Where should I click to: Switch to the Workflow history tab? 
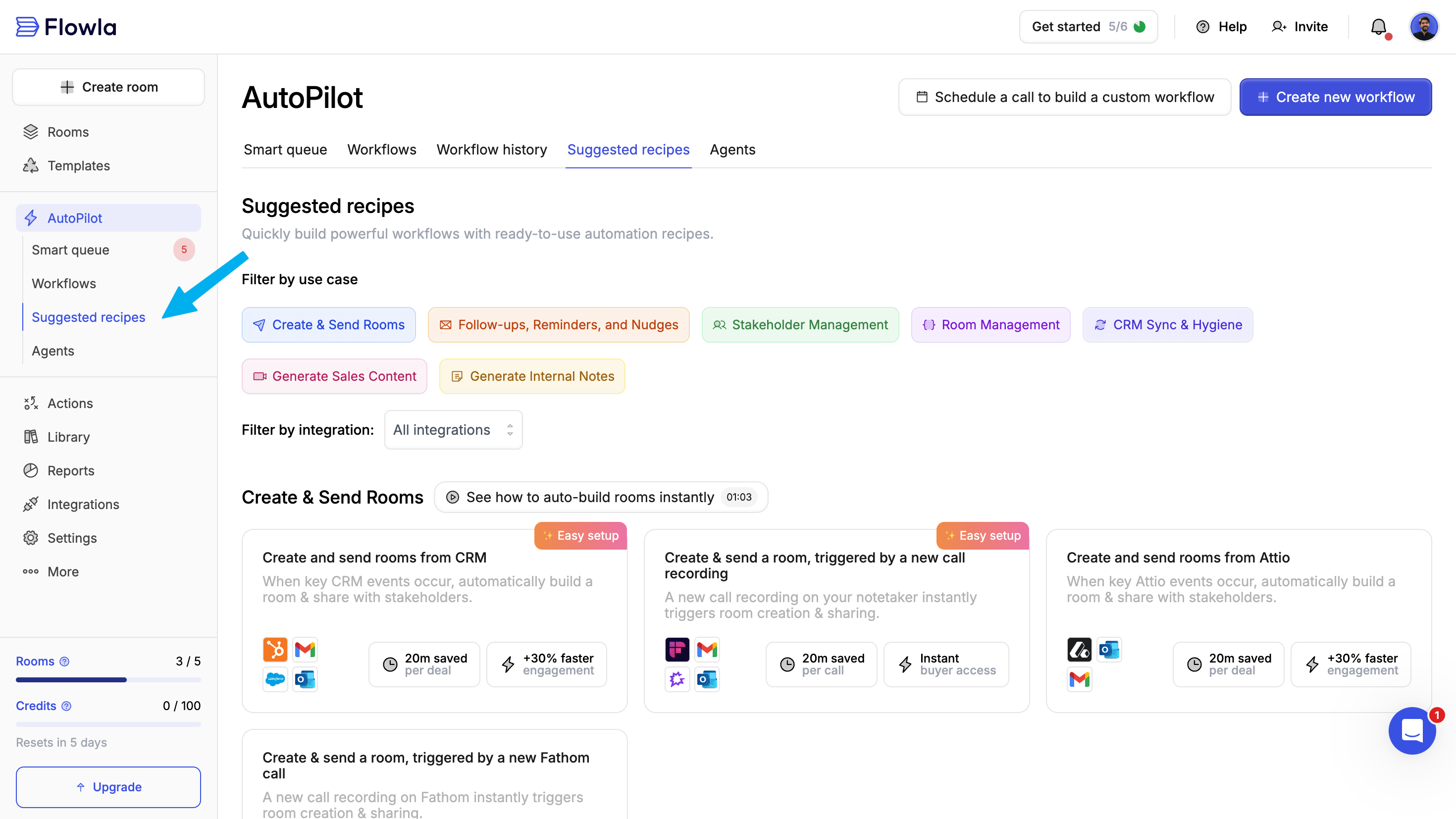[491, 150]
